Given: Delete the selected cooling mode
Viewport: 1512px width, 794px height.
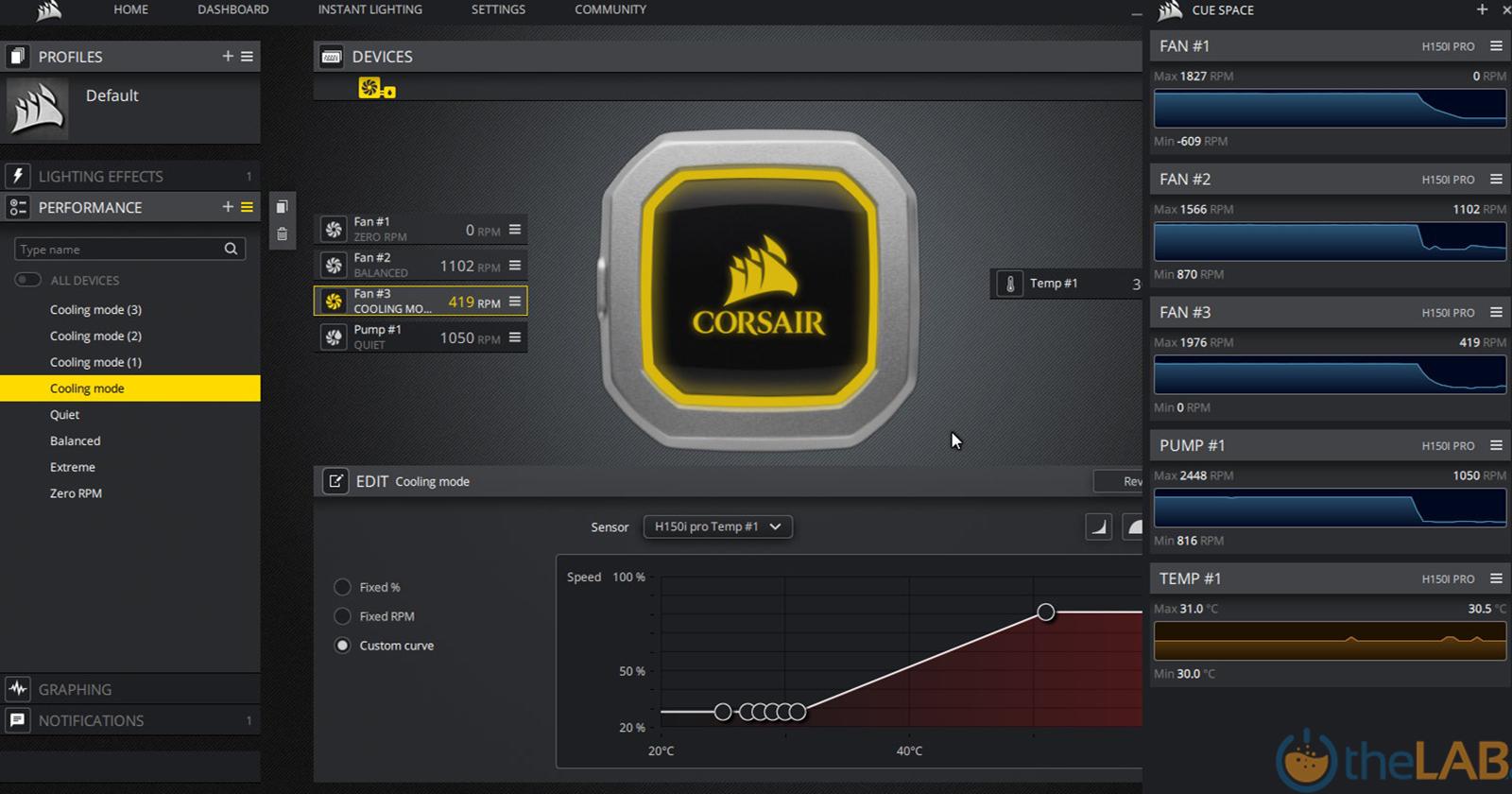Looking at the screenshot, I should 282,234.
